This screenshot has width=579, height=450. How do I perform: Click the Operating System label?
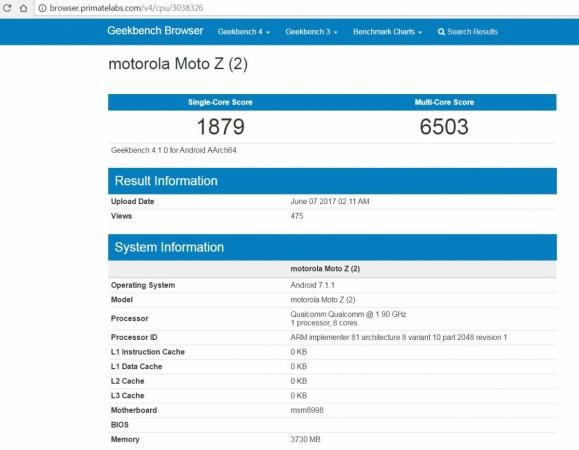[143, 285]
